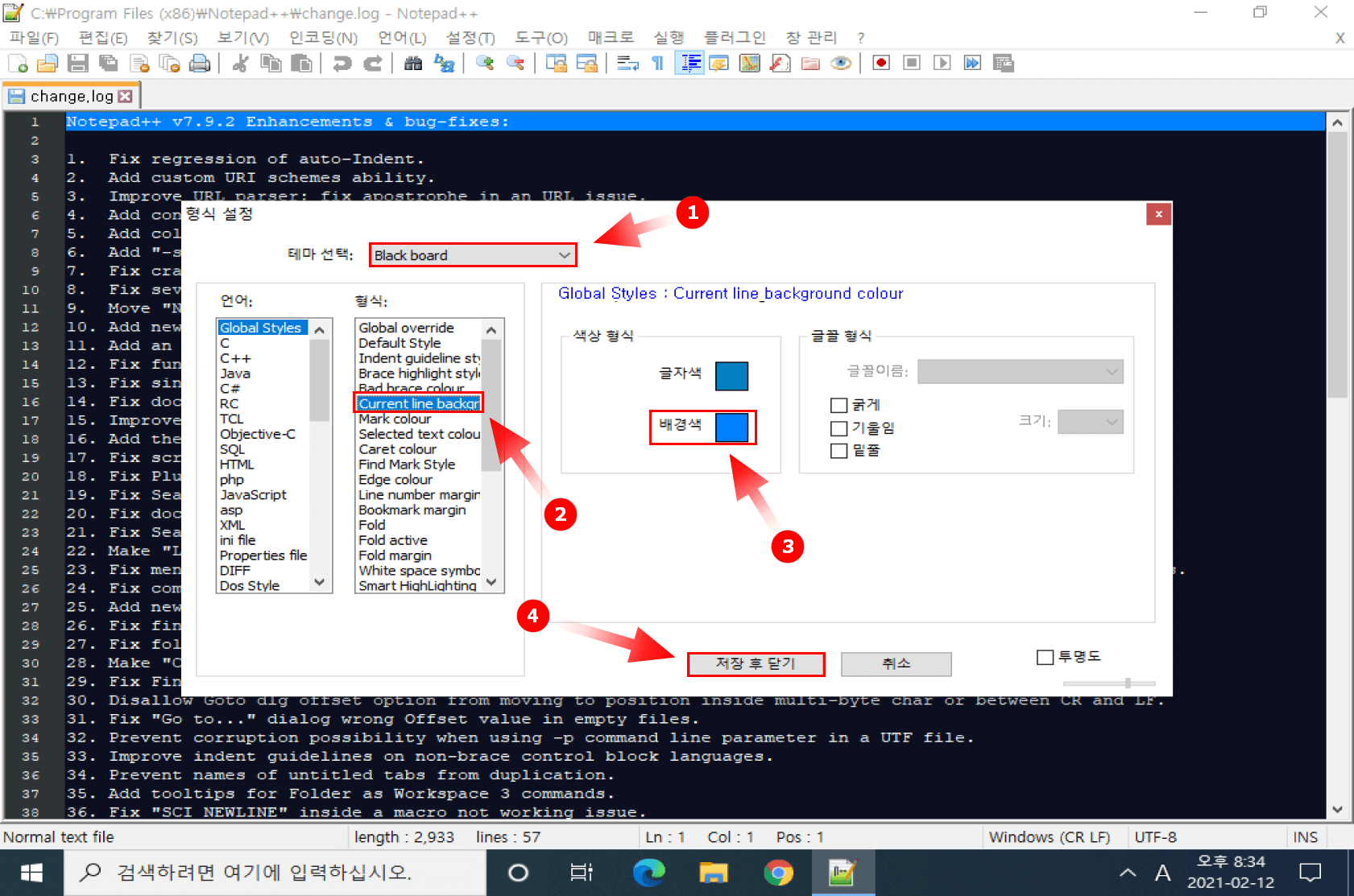Open Folder as Workspace toolbar icon
This screenshot has height=896, width=1354.
click(x=810, y=64)
